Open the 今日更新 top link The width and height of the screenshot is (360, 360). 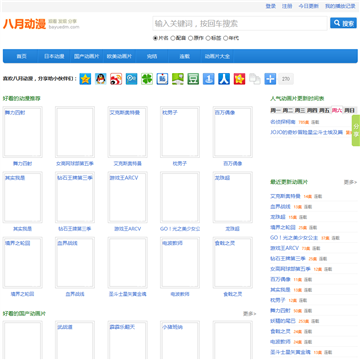coord(308,6)
